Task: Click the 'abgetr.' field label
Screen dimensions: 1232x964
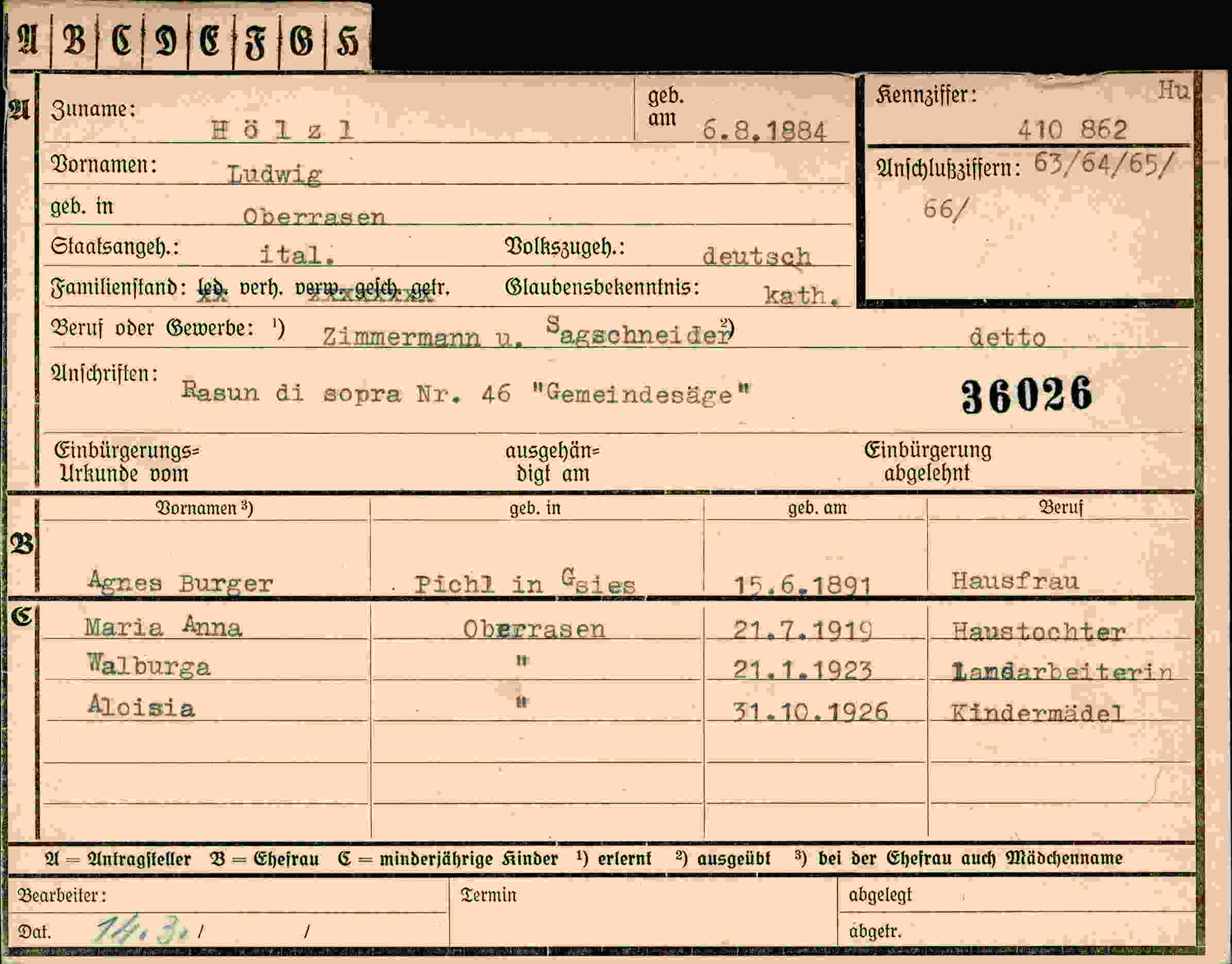Action: click(875, 931)
